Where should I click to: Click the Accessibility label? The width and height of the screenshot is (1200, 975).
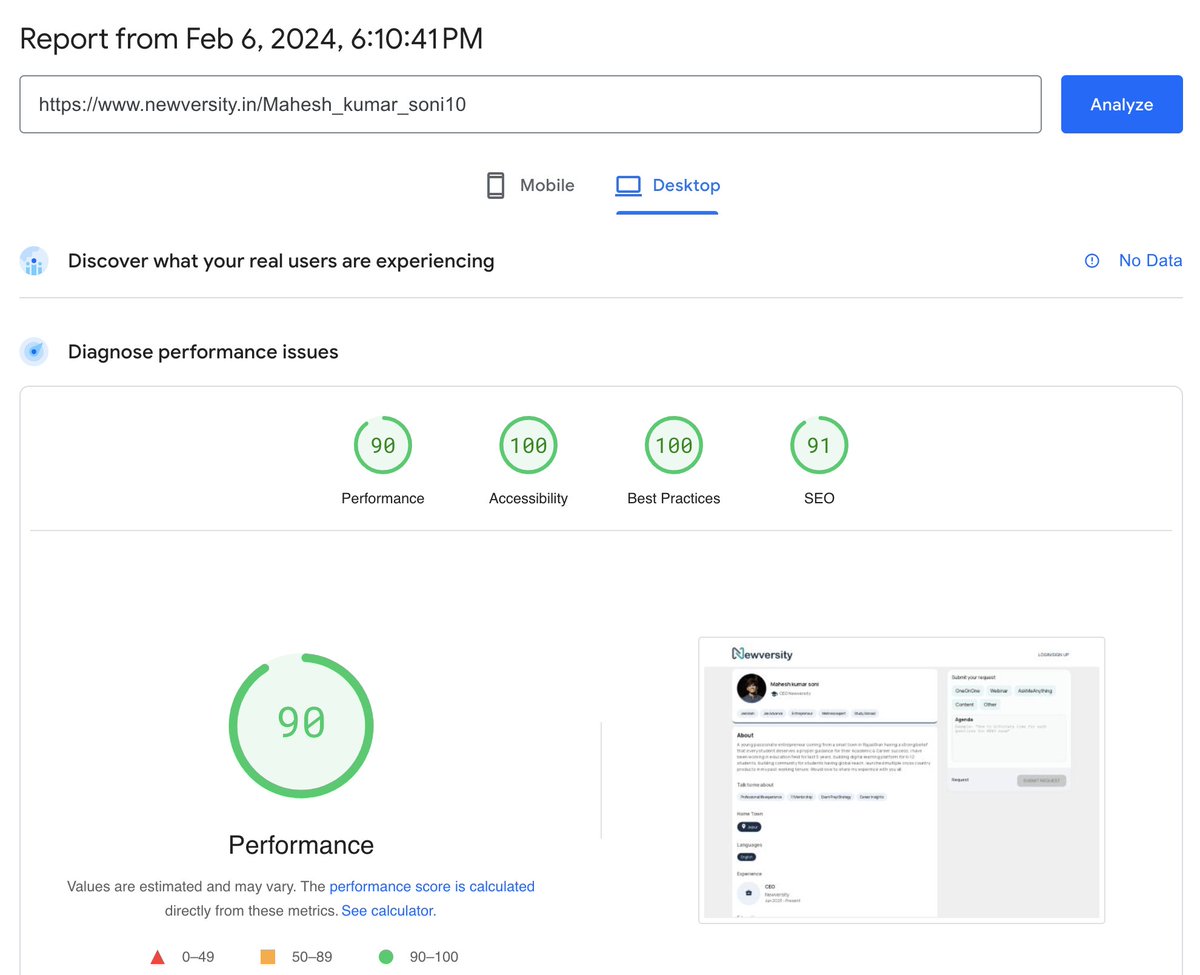coord(528,498)
